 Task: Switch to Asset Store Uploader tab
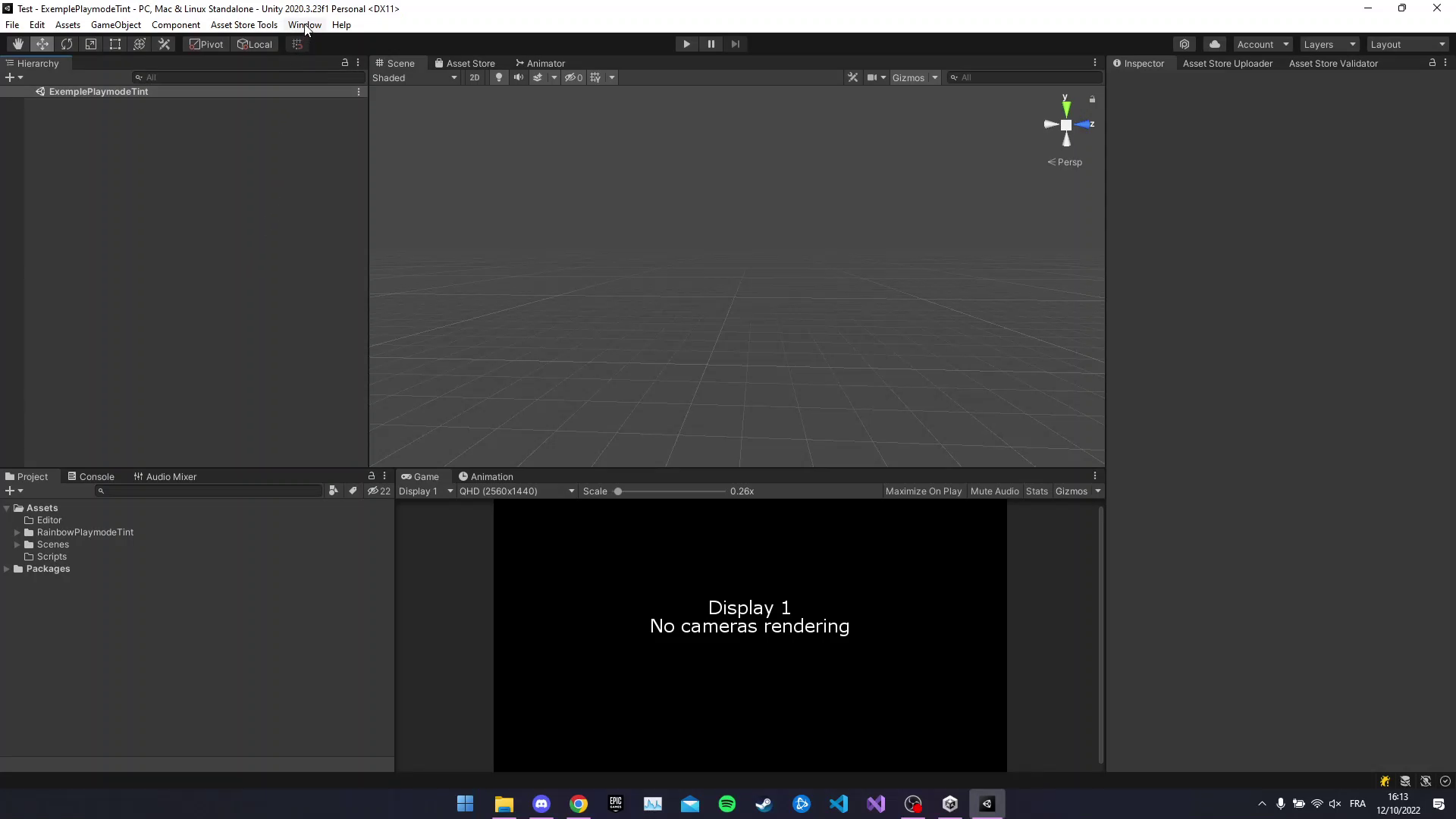(1228, 63)
